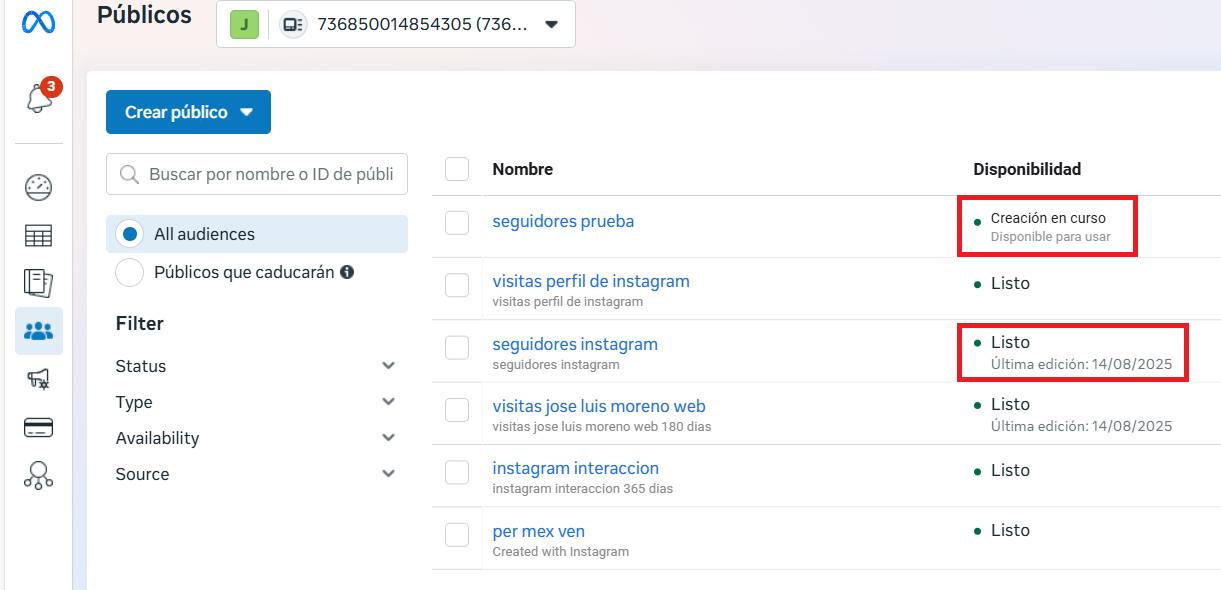
Task: Sort by the Disponibilidad column header
Action: 1027,169
